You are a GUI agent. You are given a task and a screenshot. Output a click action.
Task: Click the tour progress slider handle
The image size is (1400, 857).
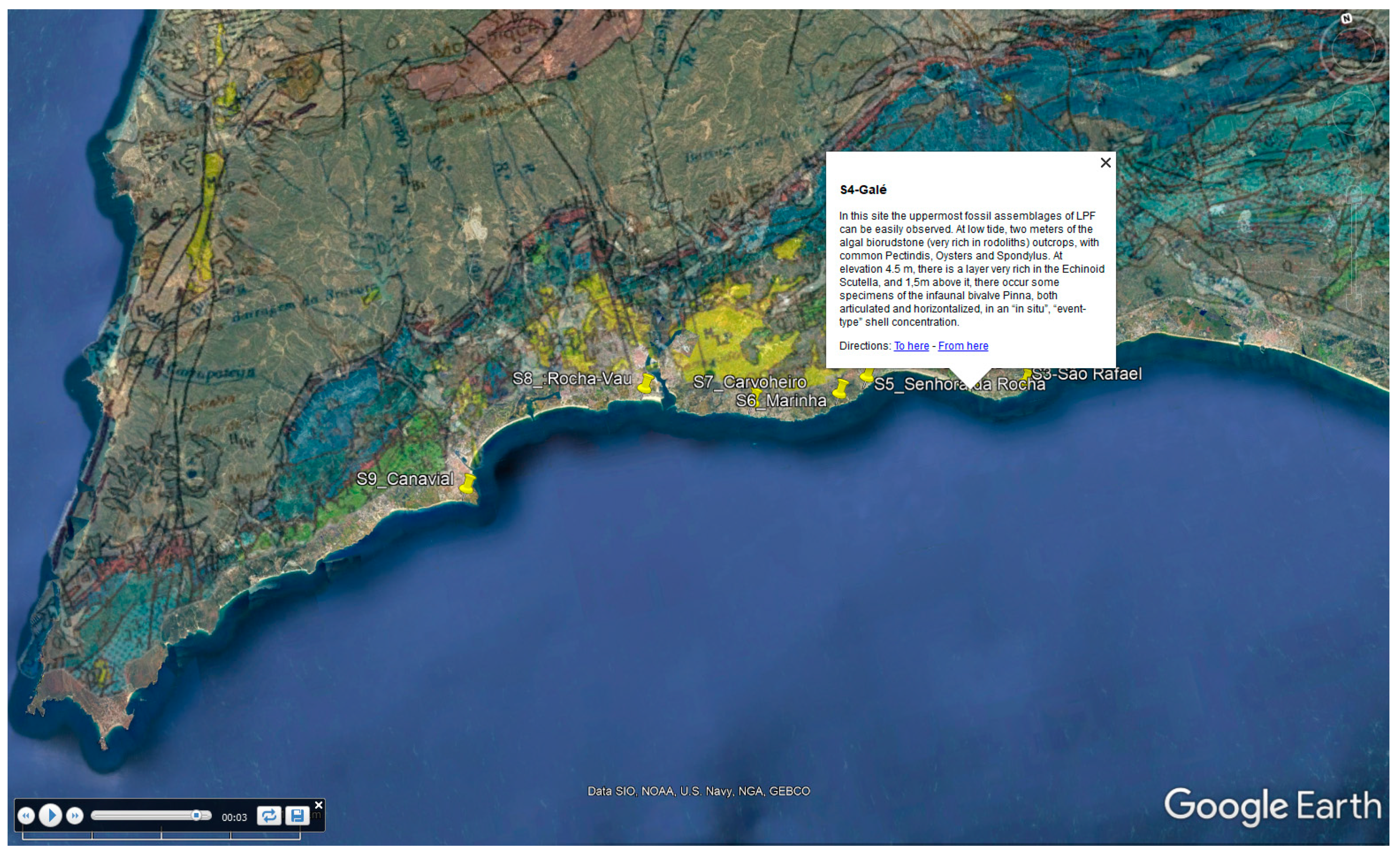(196, 816)
